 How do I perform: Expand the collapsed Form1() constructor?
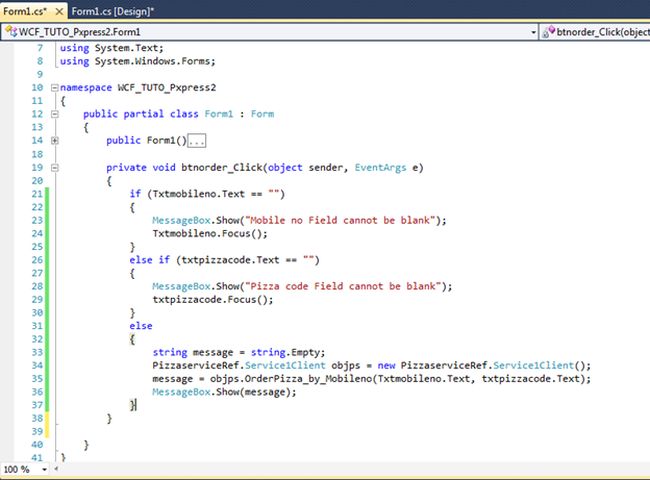click(55, 141)
